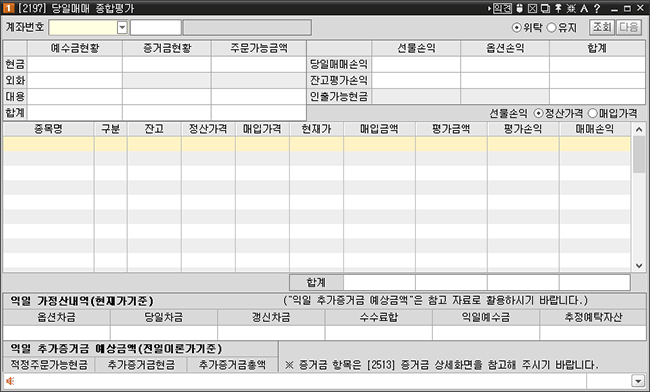Click the 다음 button
650x392 pixels.
[x=628, y=27]
